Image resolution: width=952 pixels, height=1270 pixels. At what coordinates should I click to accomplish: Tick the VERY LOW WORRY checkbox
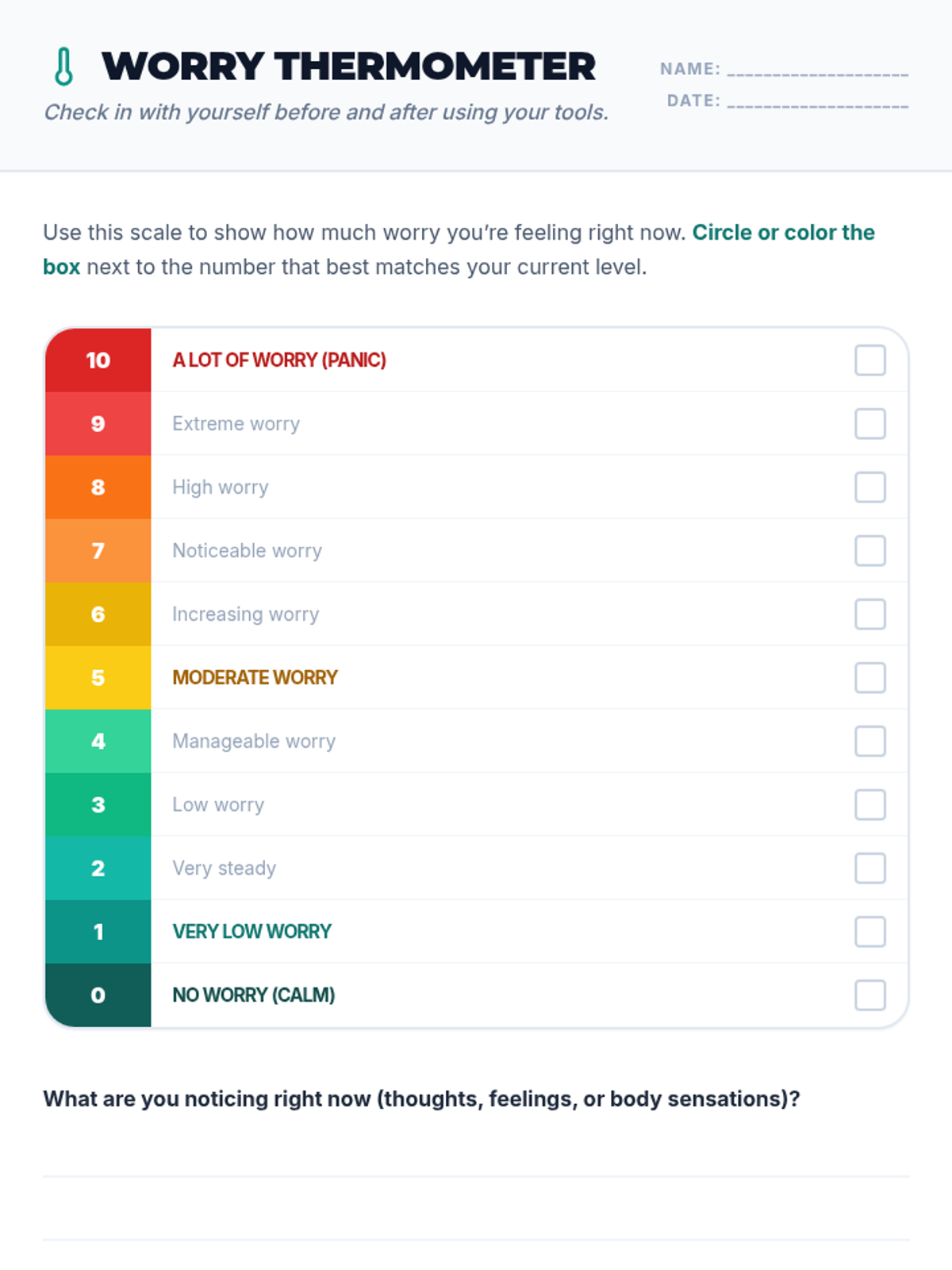[x=869, y=932]
